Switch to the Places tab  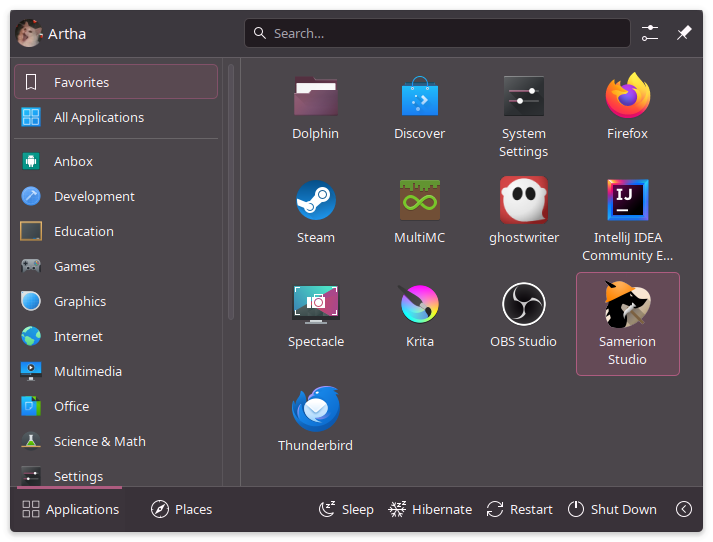click(x=182, y=509)
